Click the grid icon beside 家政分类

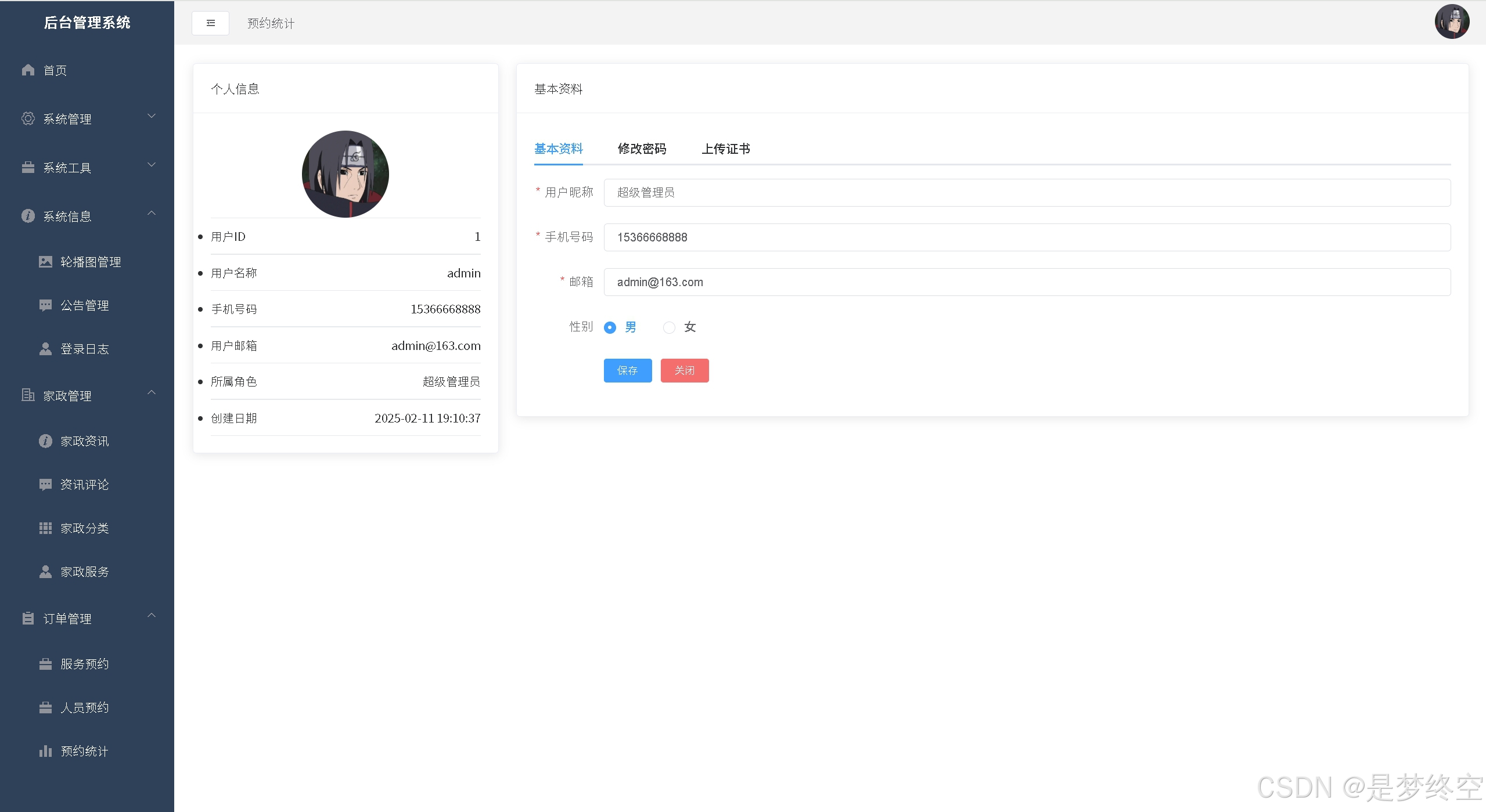point(45,528)
